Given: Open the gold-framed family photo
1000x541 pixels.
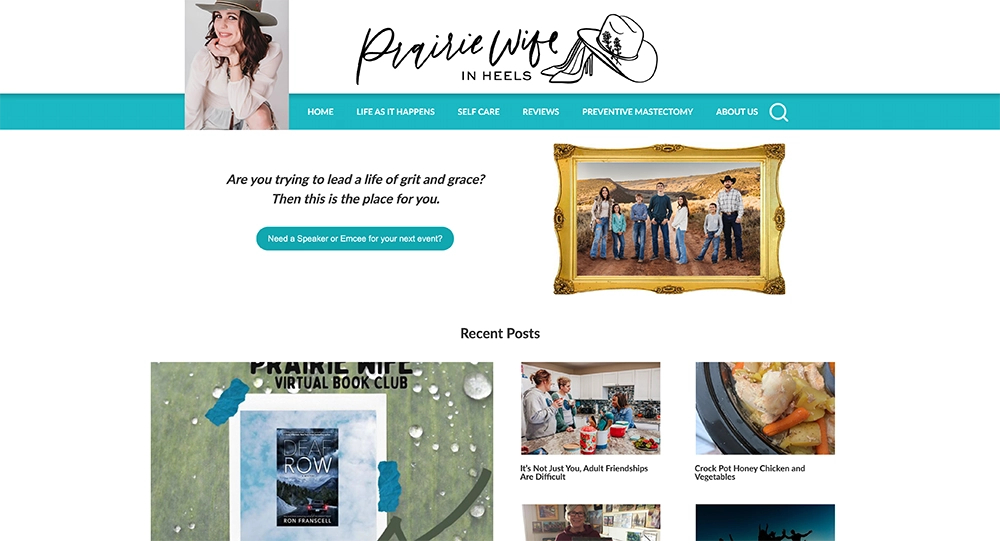Looking at the screenshot, I should (669, 219).
